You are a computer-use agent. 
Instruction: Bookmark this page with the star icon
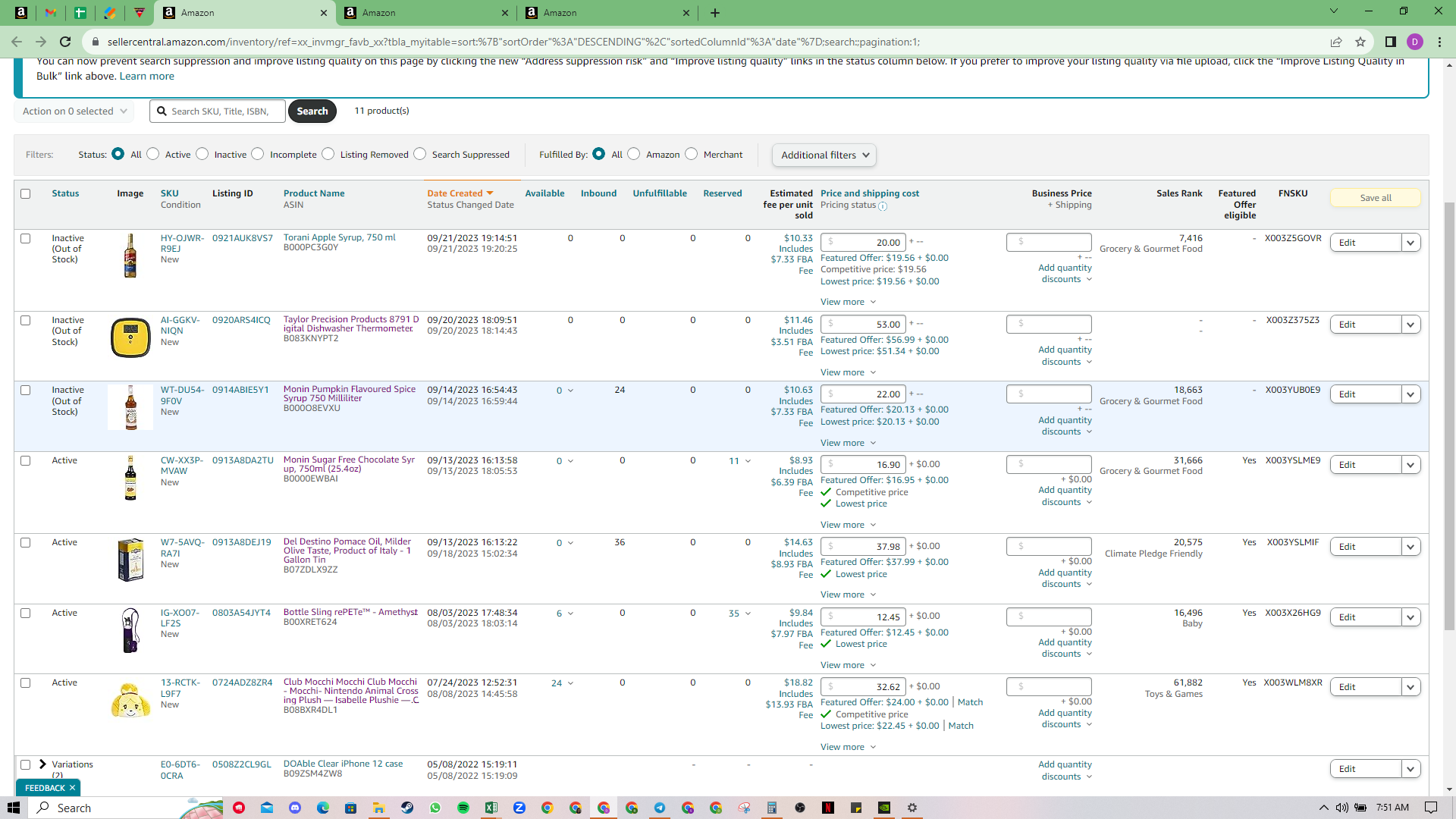pos(1360,42)
